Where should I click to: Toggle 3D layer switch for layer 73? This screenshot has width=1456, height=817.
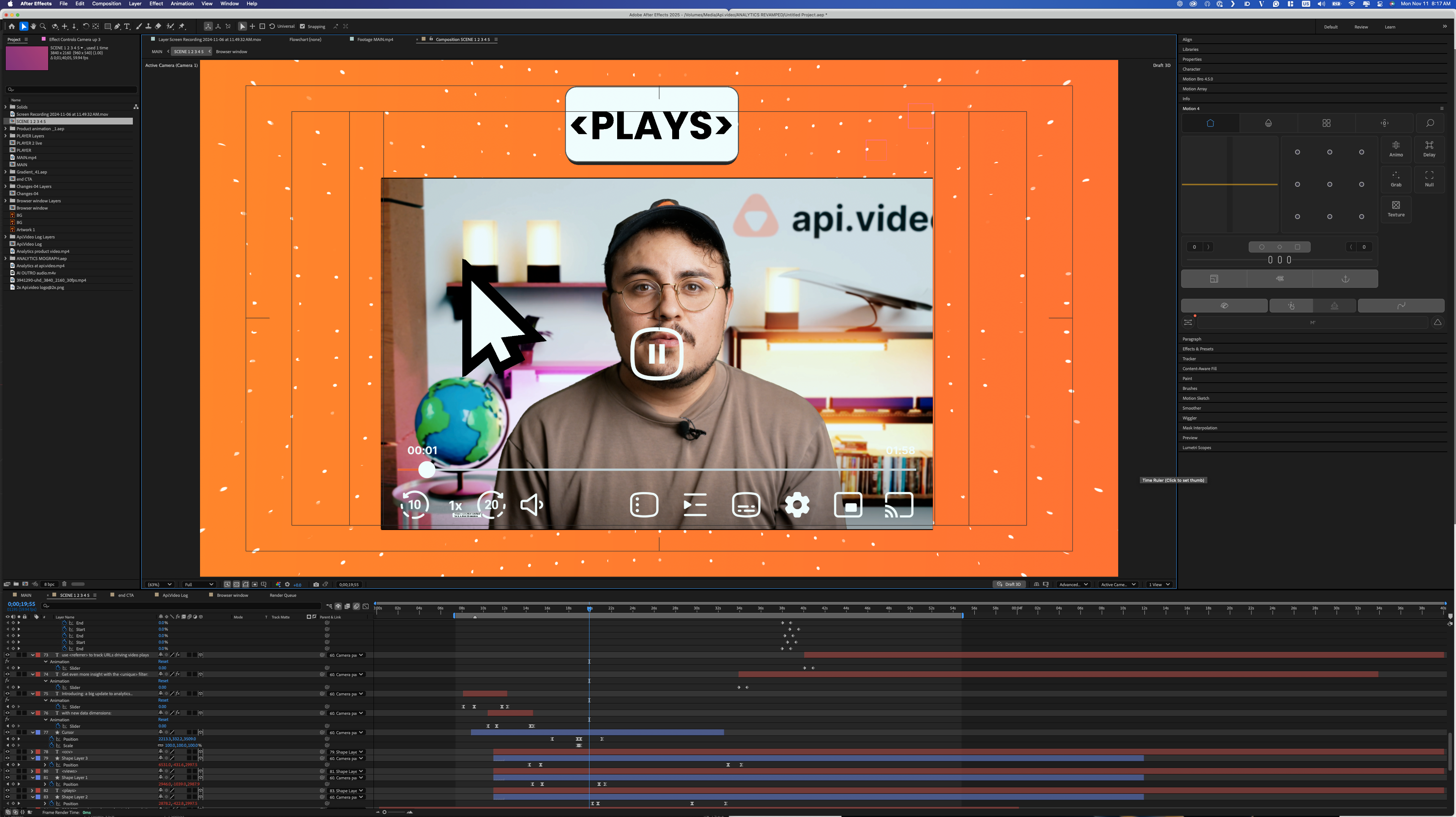(200, 655)
